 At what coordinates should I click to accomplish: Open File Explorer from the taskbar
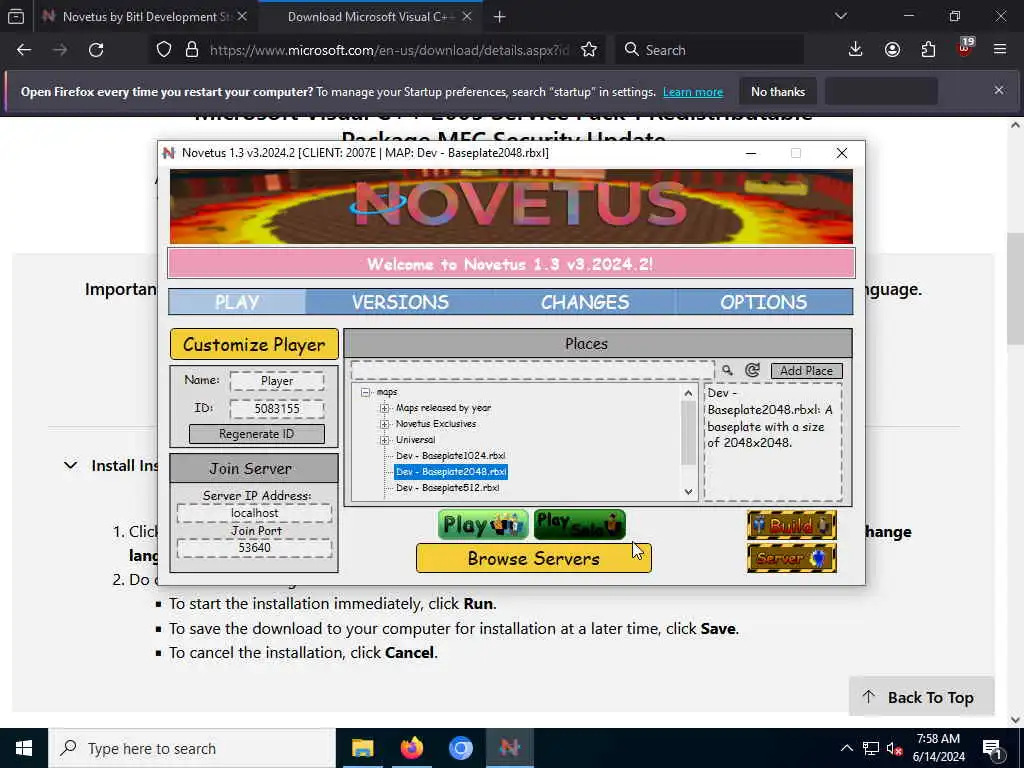pyautogui.click(x=362, y=748)
